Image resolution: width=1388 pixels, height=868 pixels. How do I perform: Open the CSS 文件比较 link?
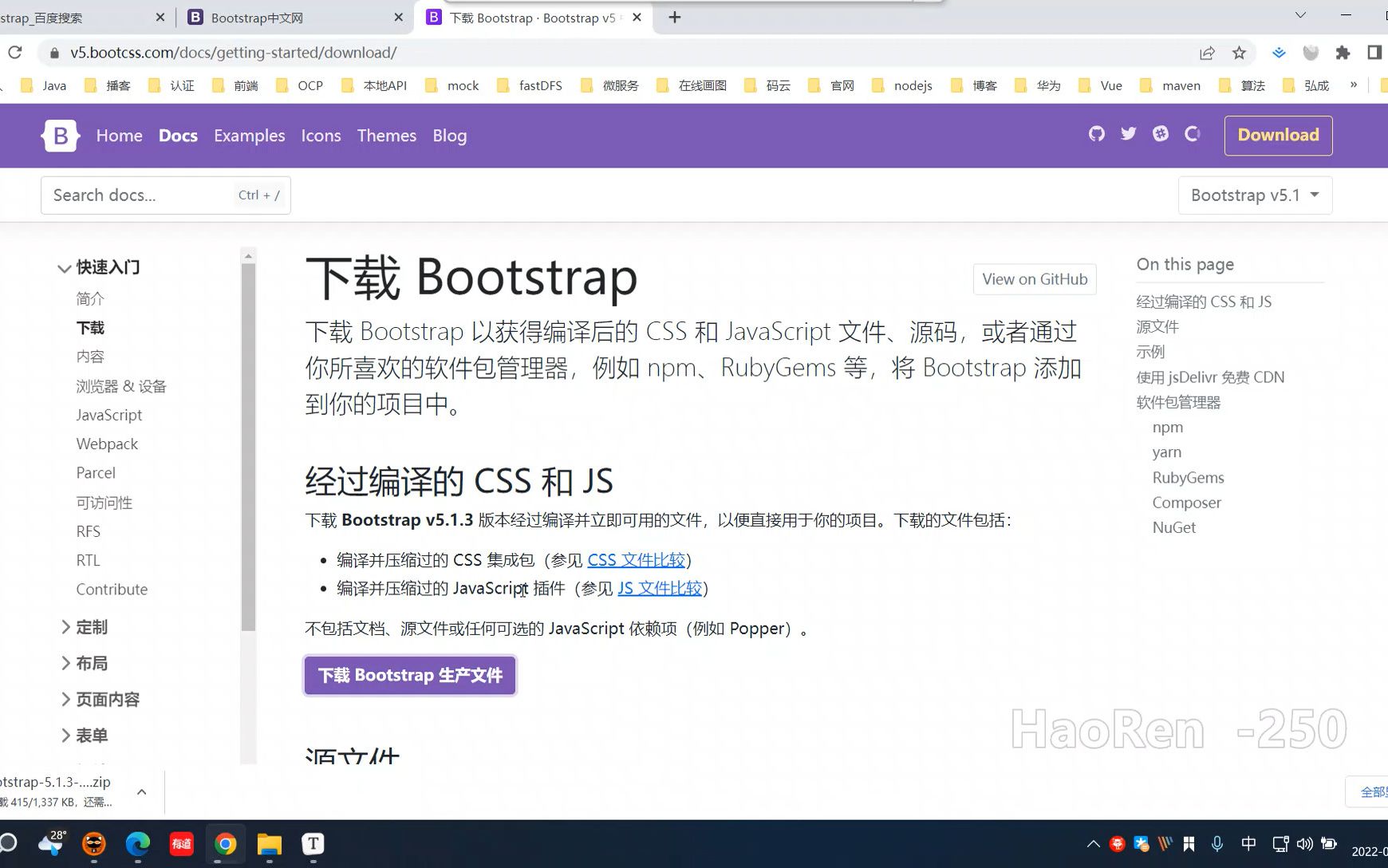pyautogui.click(x=636, y=560)
